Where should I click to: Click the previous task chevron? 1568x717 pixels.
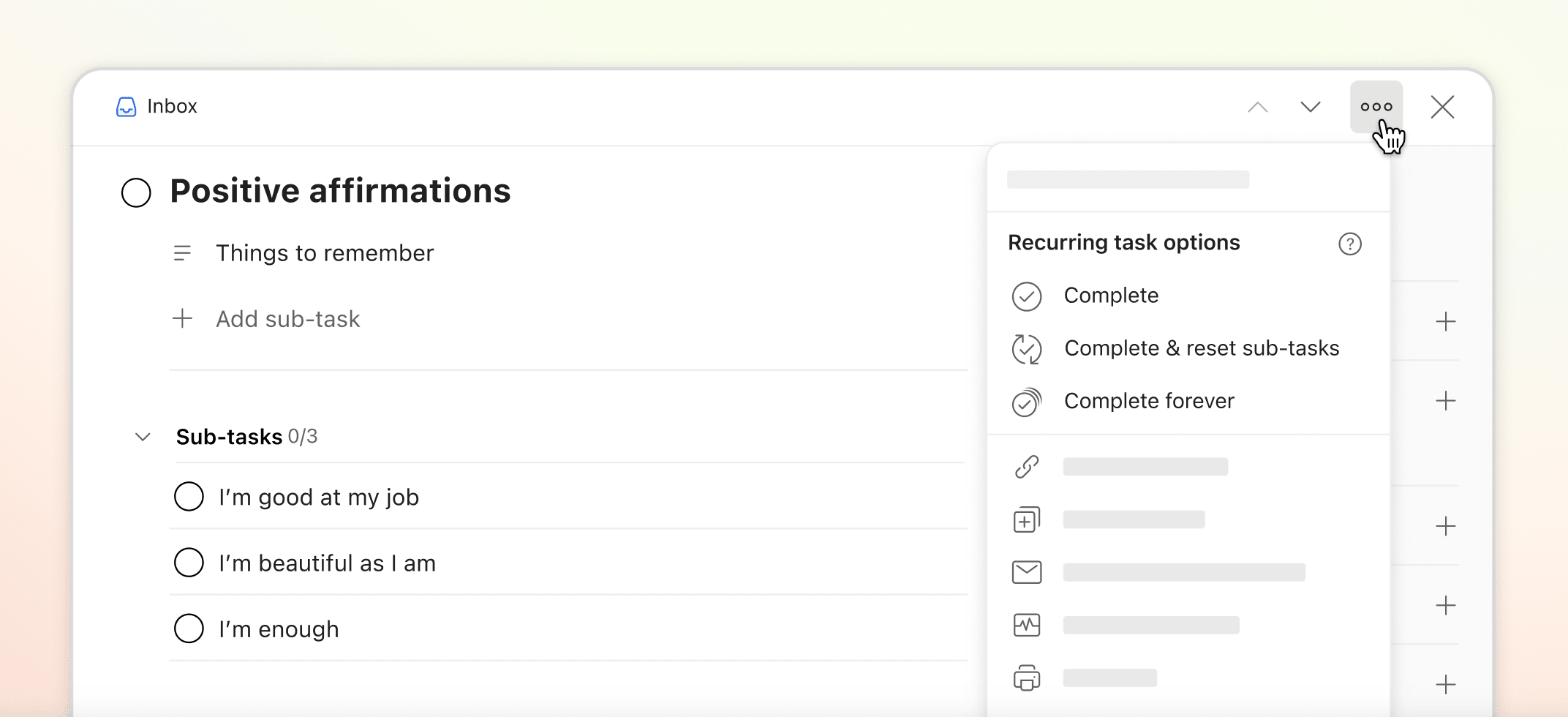point(1257,106)
